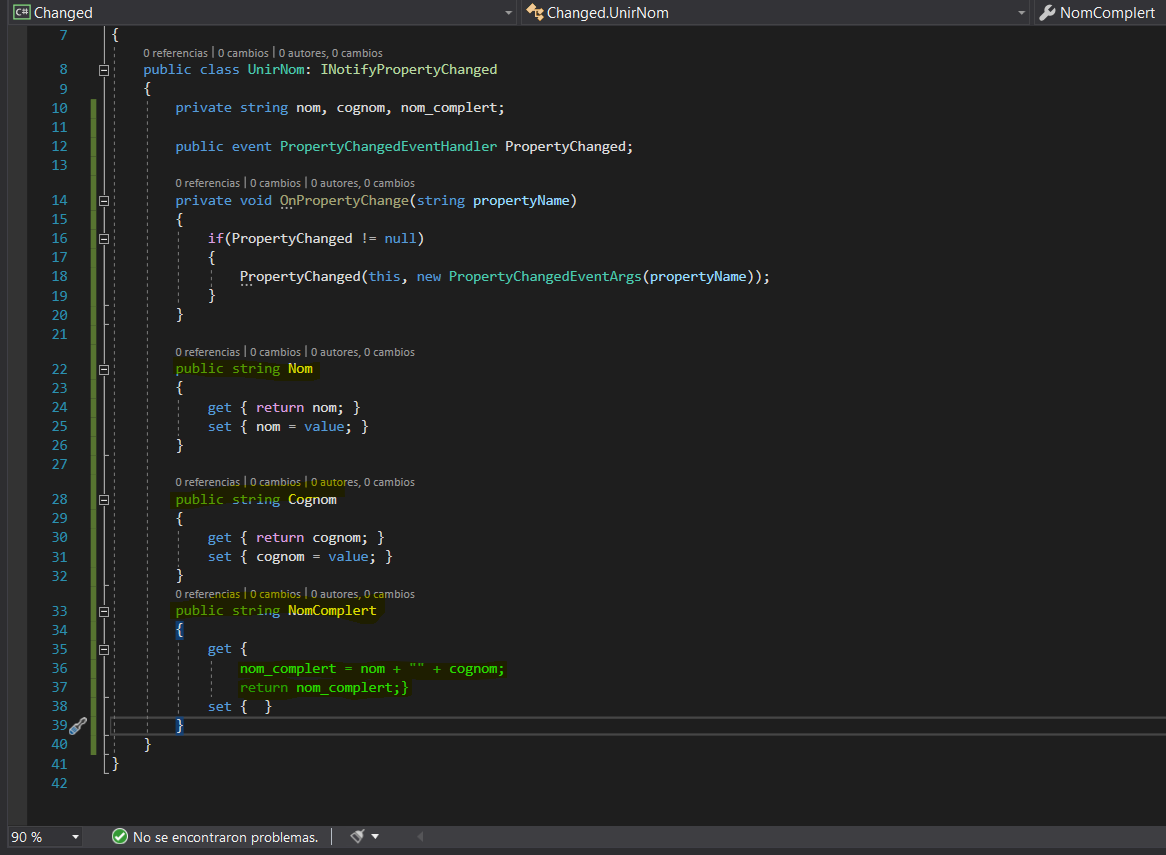
Task: Click the class icon beside Changed.UnirNom
Action: [535, 13]
